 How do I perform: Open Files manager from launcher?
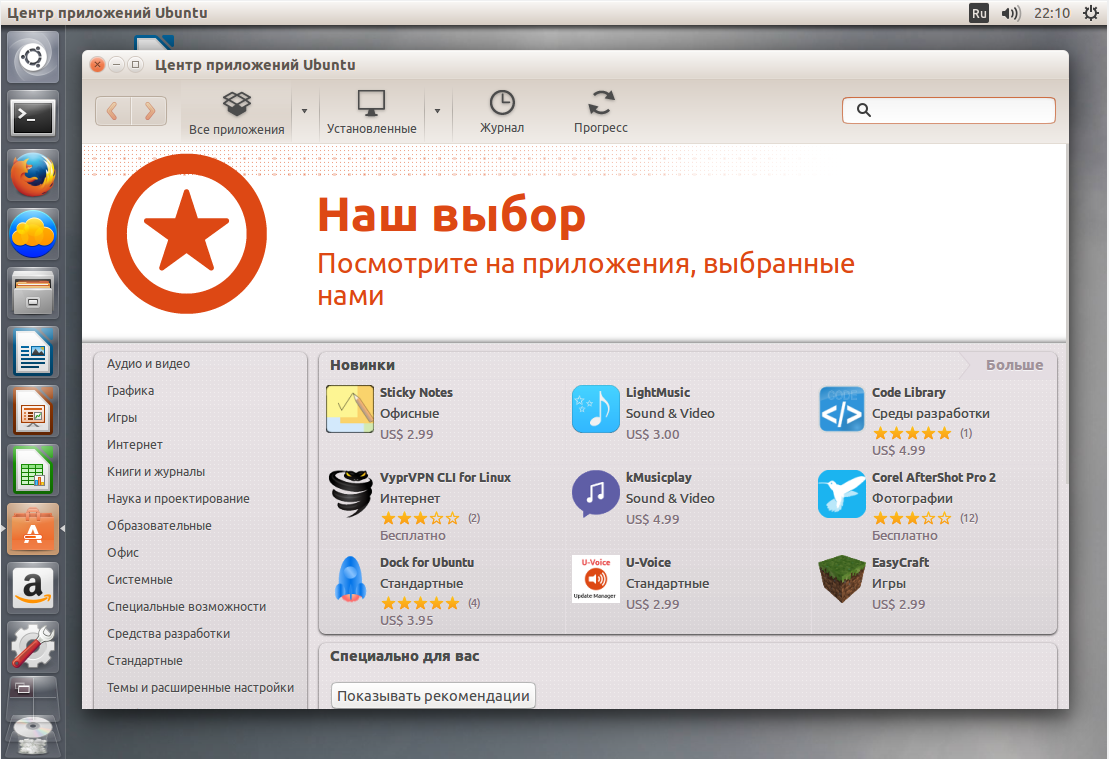[x=33, y=294]
